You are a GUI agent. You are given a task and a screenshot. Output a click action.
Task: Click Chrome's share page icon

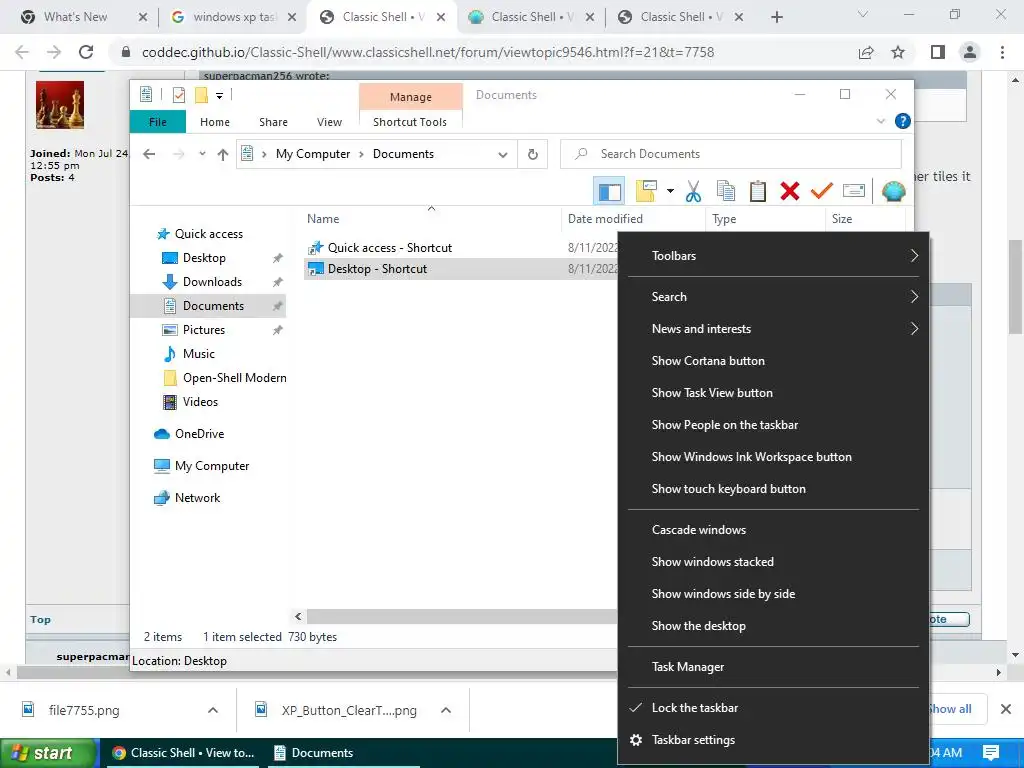(866, 52)
